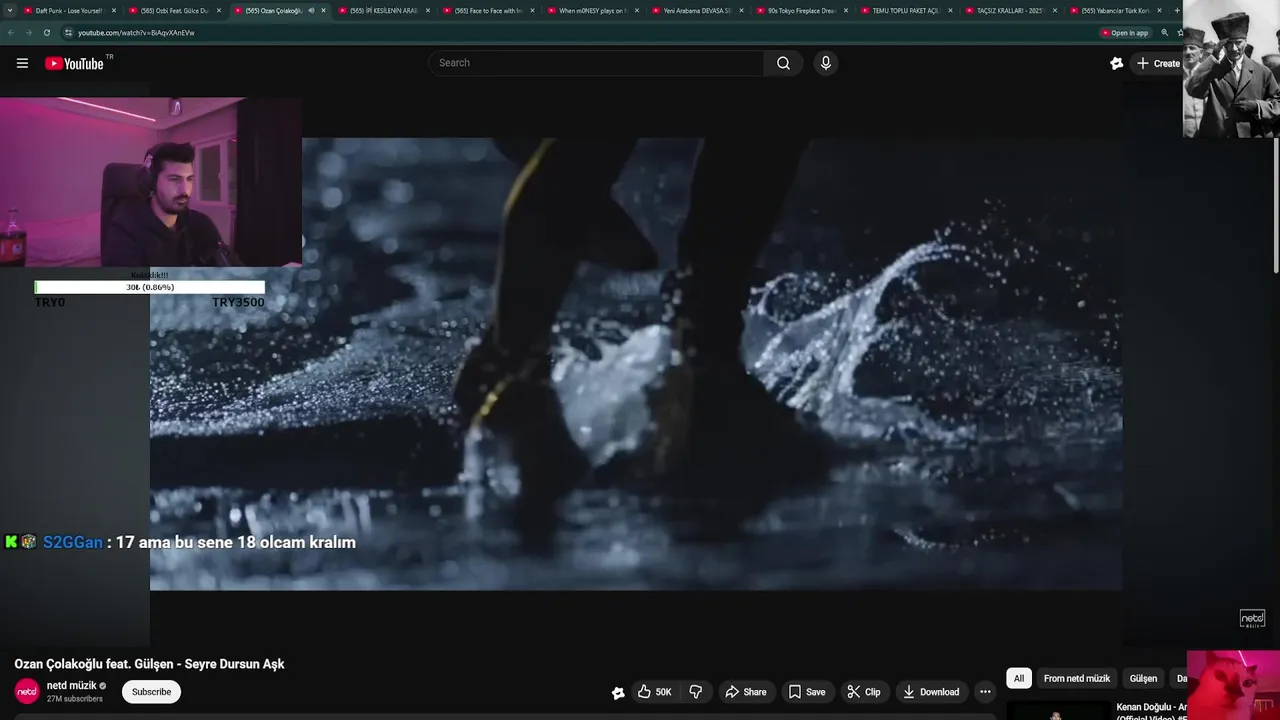This screenshot has height=720, width=1280.
Task: Go to YouTube home via logo
Action: click(74, 63)
